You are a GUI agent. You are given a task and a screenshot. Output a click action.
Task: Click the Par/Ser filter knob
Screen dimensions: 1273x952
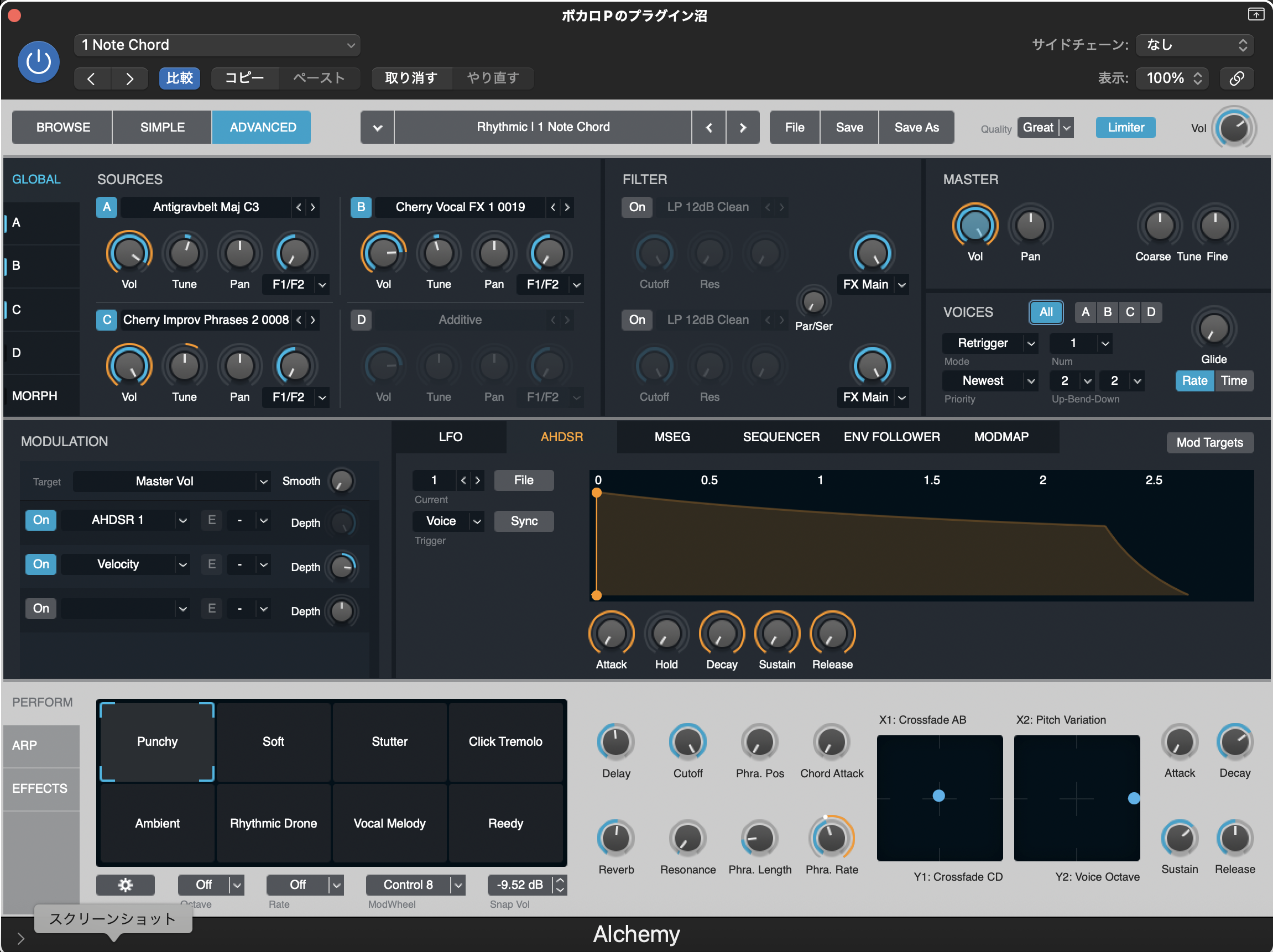pos(813,301)
